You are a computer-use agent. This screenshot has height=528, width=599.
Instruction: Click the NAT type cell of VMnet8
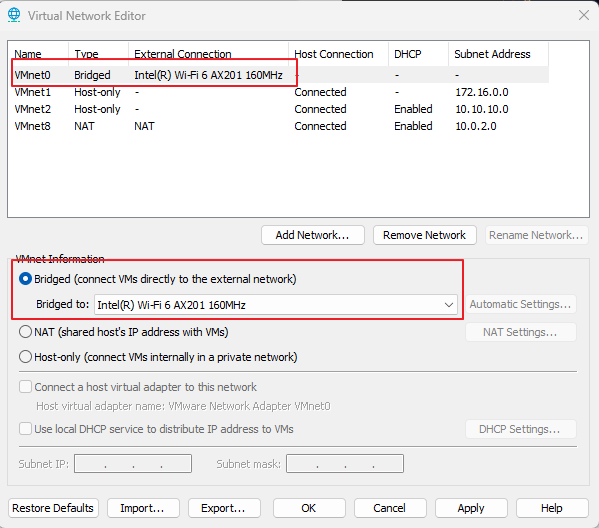(84, 126)
